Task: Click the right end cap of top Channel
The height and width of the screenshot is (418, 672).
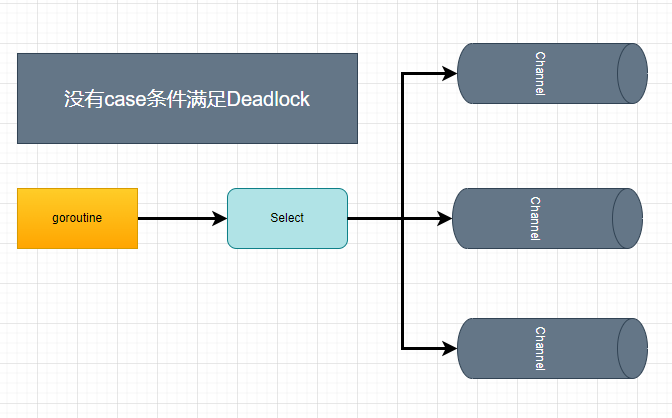Action: tap(633, 73)
